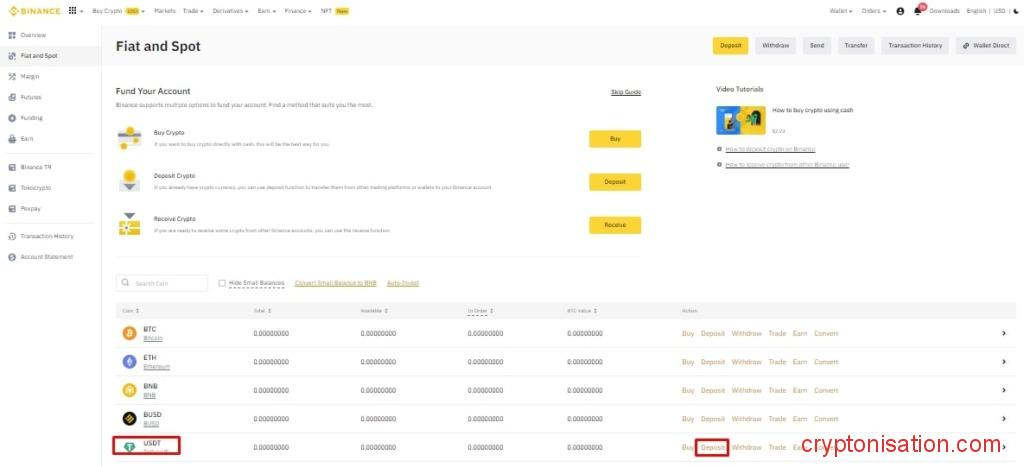The image size is (1024, 467).
Task: Select Margin in the sidebar
Action: (30, 76)
